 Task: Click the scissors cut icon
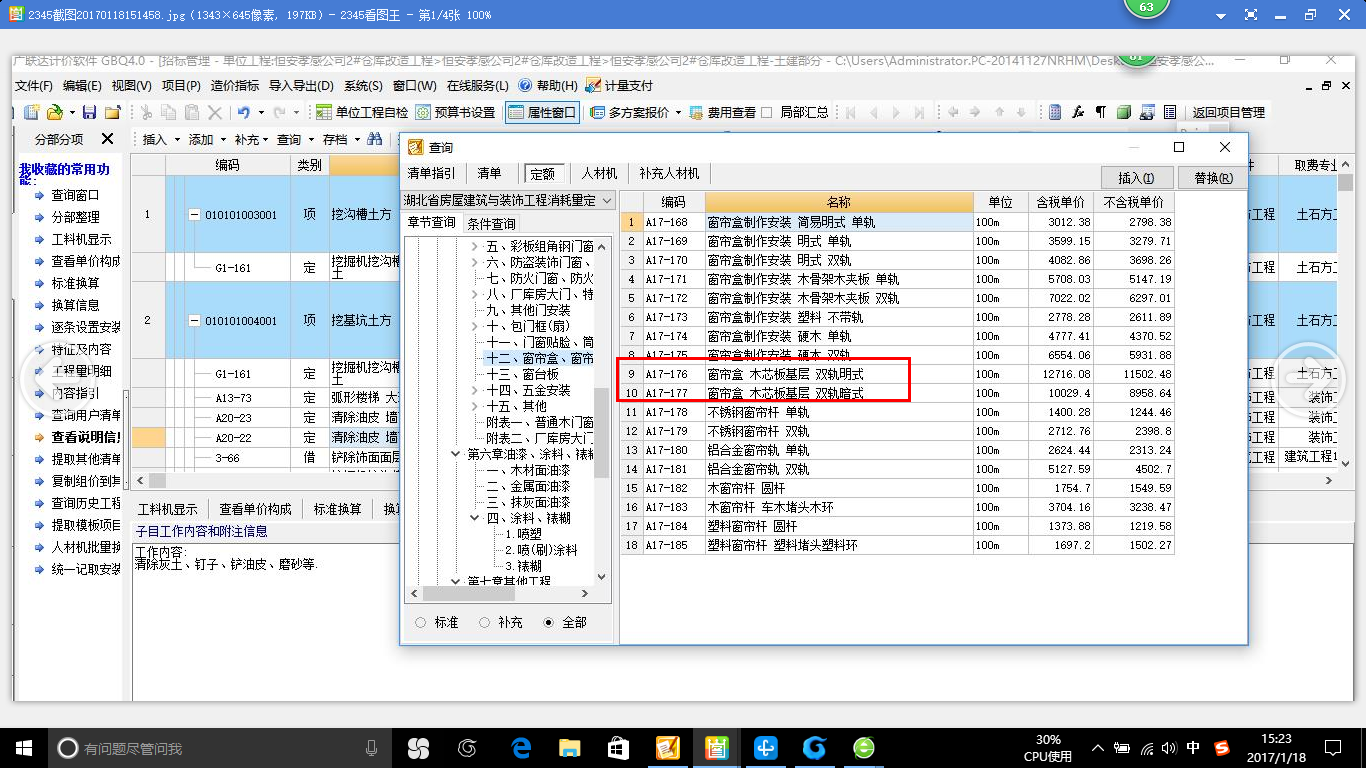146,112
